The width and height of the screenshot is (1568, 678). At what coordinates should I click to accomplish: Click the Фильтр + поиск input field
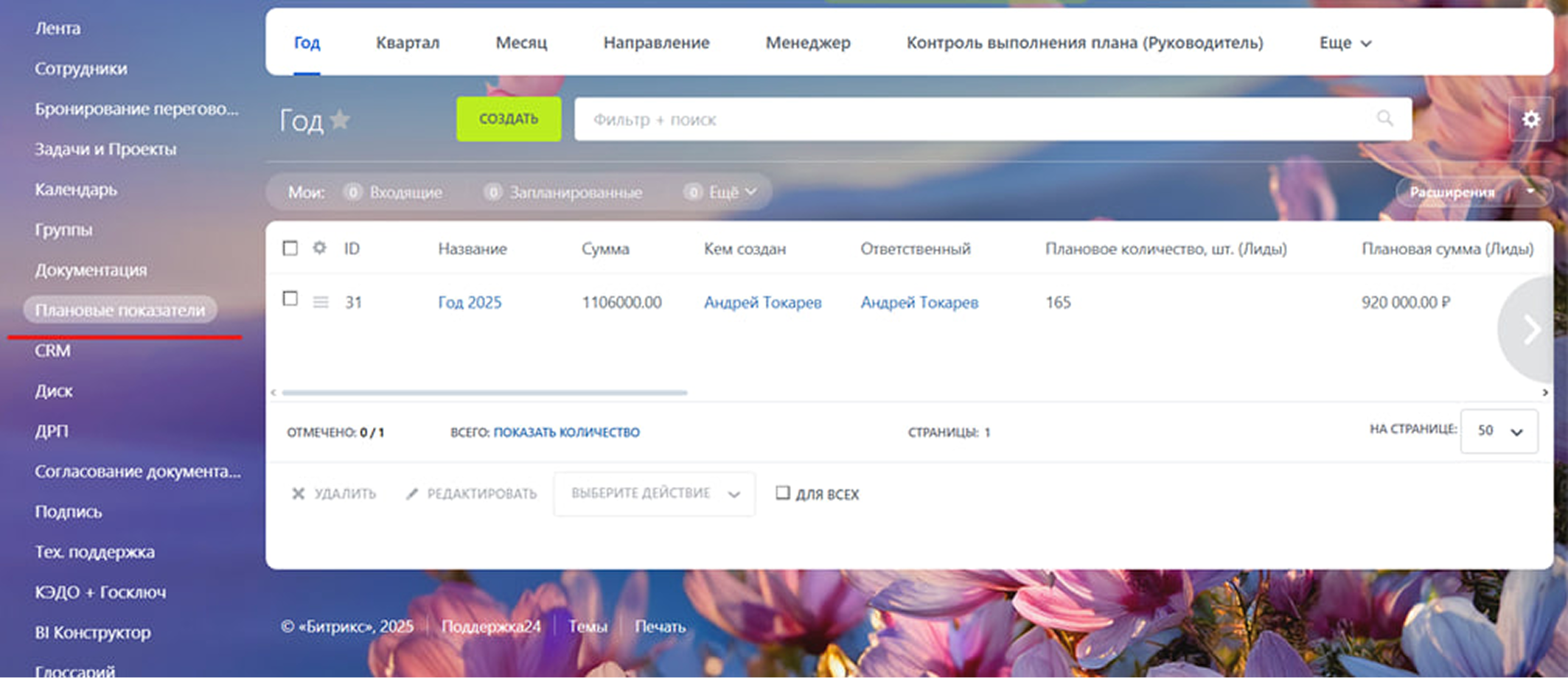(973, 119)
